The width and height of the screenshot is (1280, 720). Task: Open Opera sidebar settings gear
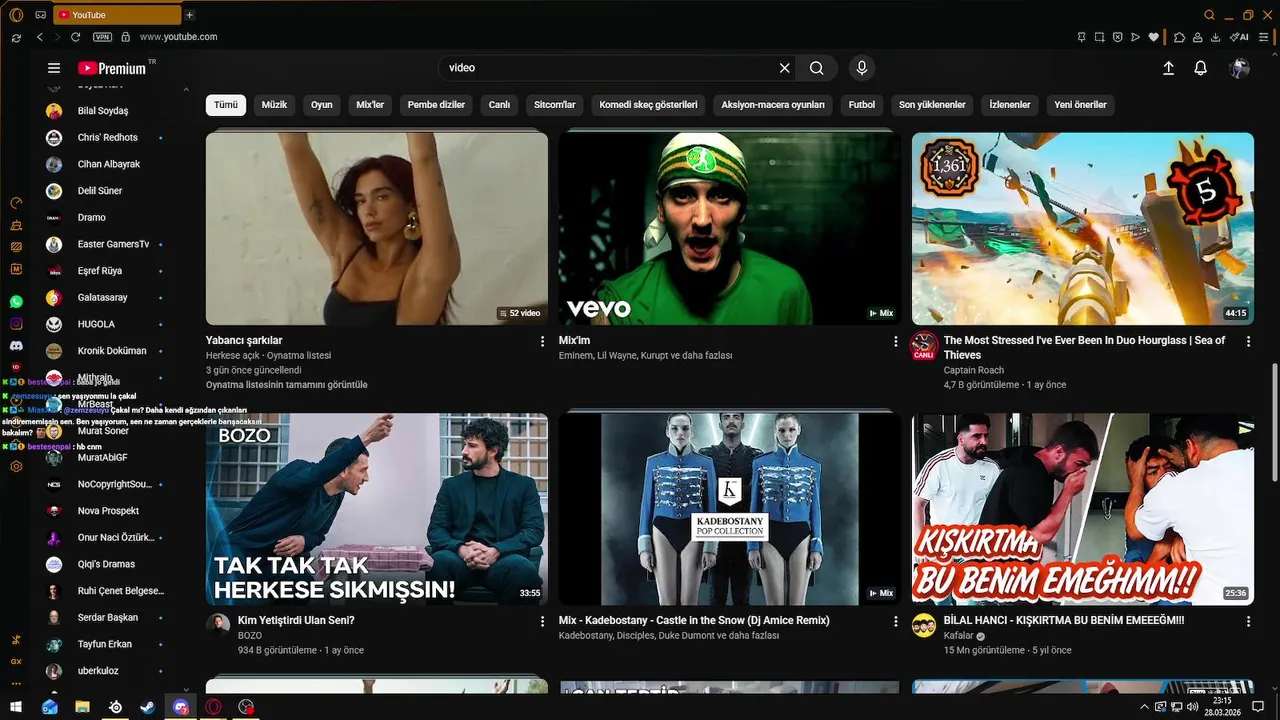click(x=16, y=466)
